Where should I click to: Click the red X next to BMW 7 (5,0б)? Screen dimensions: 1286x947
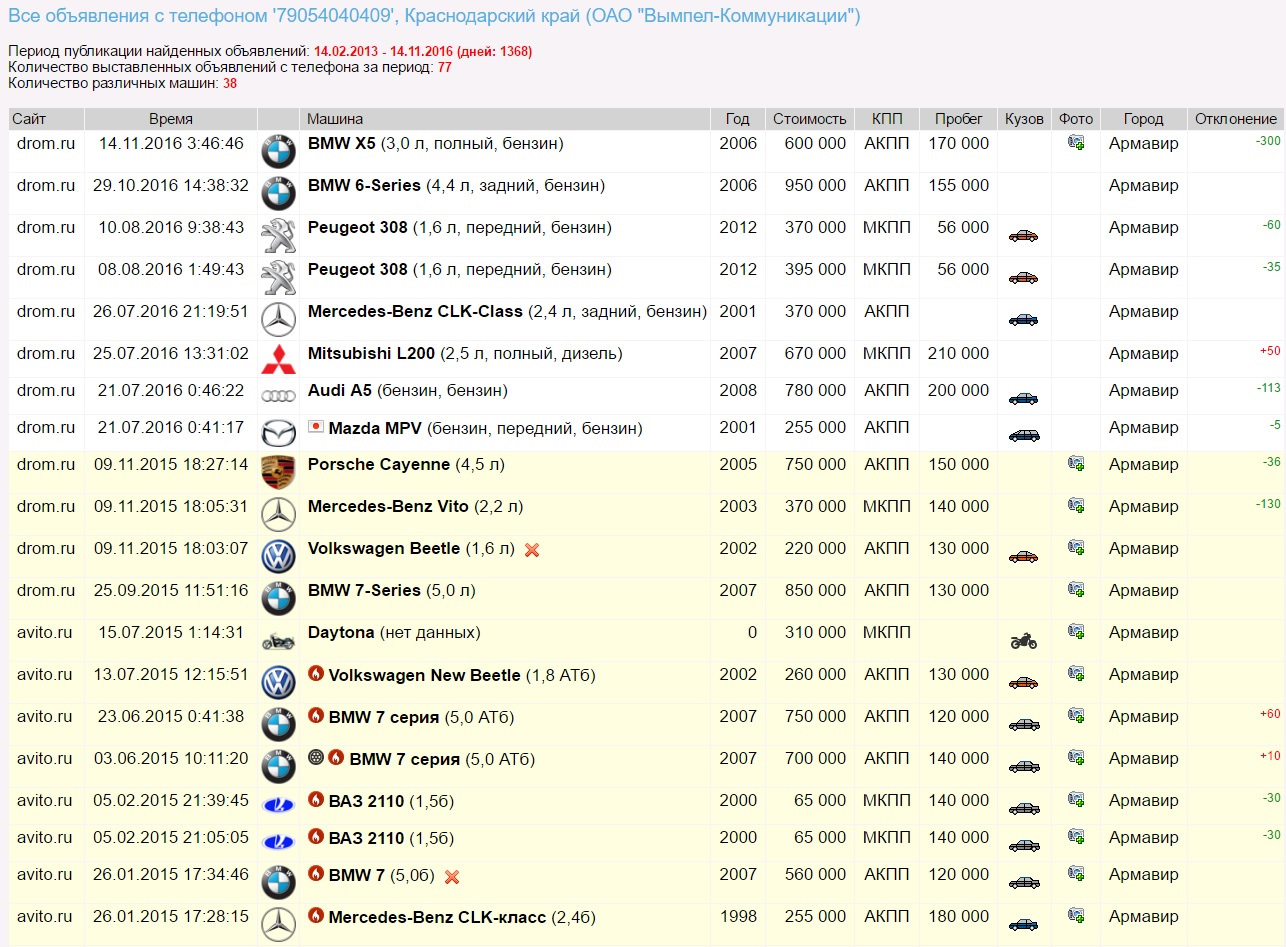(452, 877)
